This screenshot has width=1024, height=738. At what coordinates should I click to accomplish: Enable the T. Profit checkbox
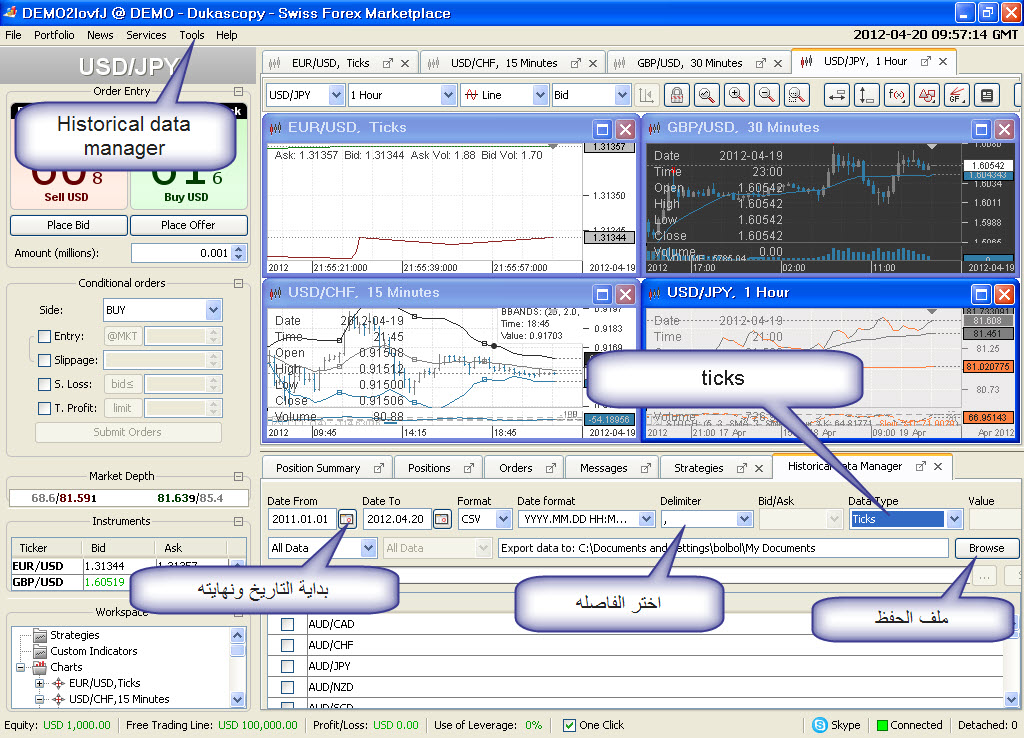coord(44,408)
